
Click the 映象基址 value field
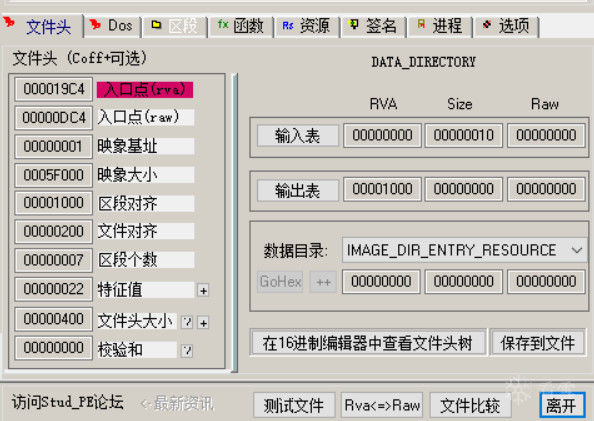pyautogui.click(x=53, y=146)
